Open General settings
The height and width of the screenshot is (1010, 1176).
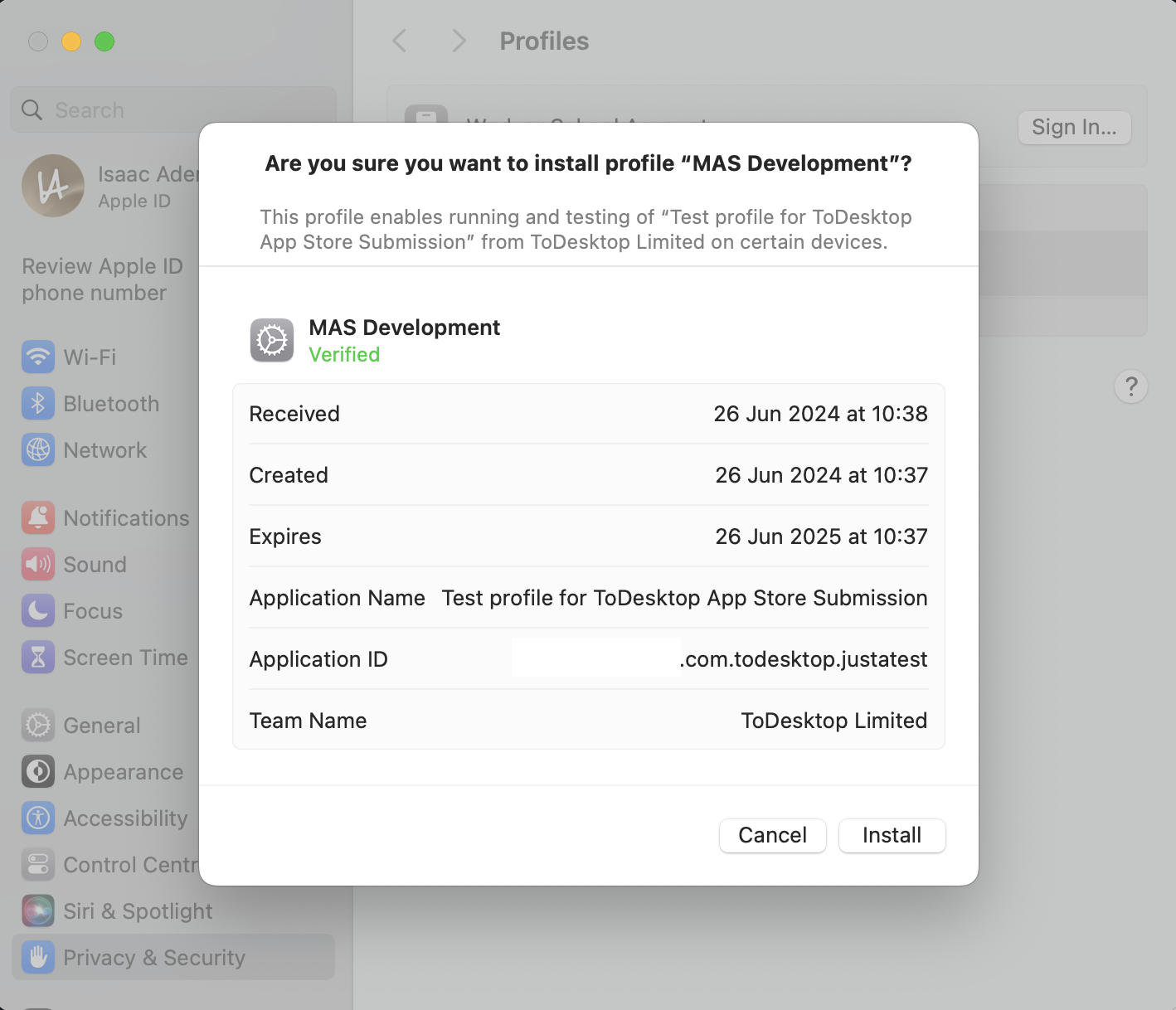pyautogui.click(x=100, y=725)
